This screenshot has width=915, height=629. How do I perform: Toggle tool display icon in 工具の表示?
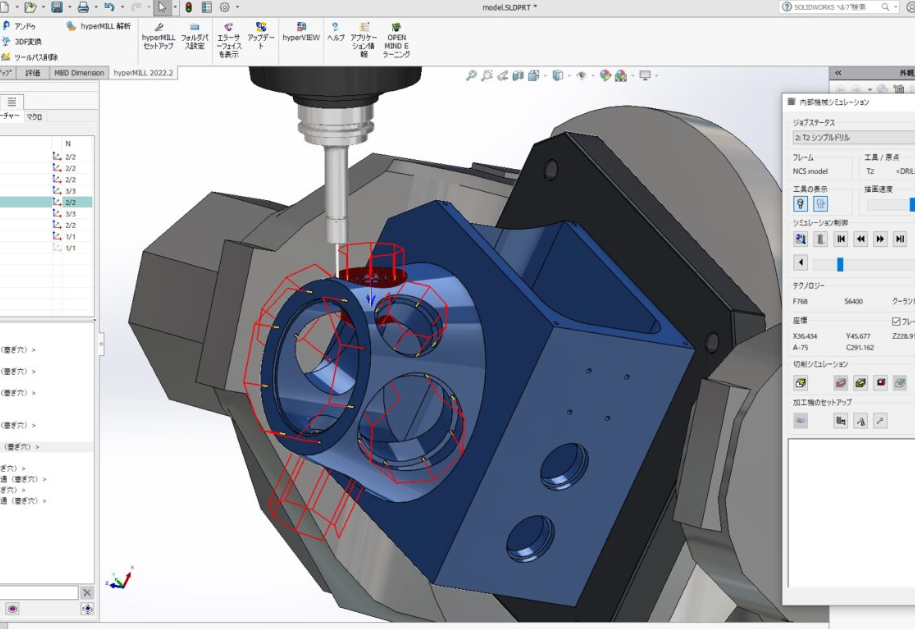point(801,204)
